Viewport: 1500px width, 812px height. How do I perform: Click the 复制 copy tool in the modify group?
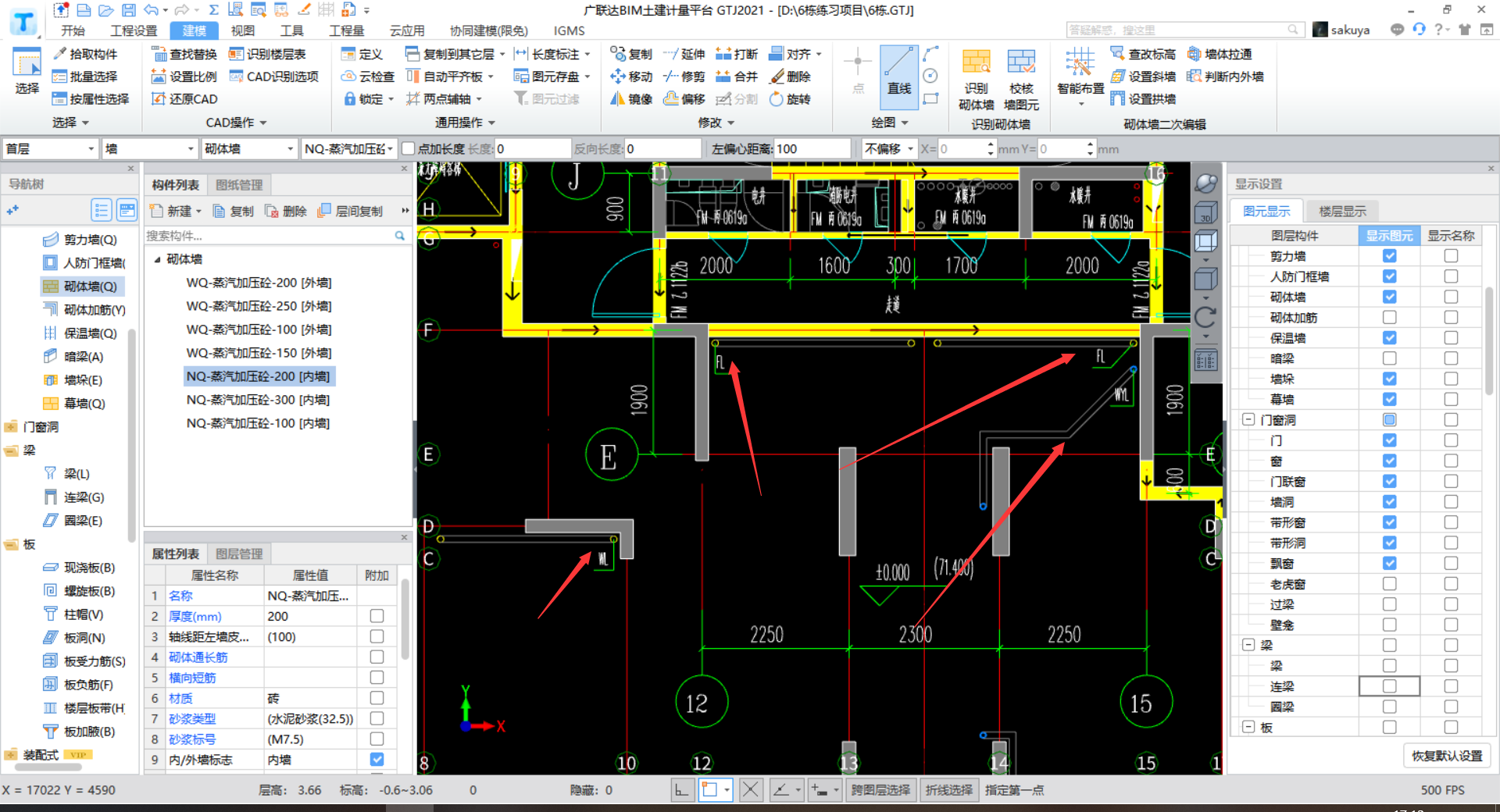[x=631, y=54]
